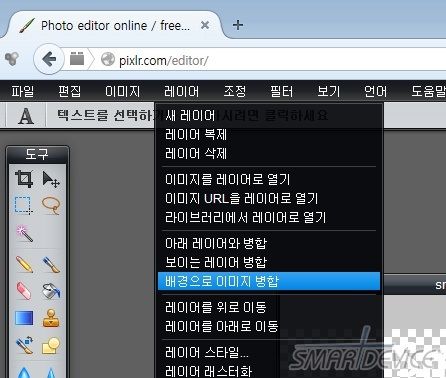
Task: Choose 보이는 레이어 병합
Action: pyautogui.click(x=269, y=262)
